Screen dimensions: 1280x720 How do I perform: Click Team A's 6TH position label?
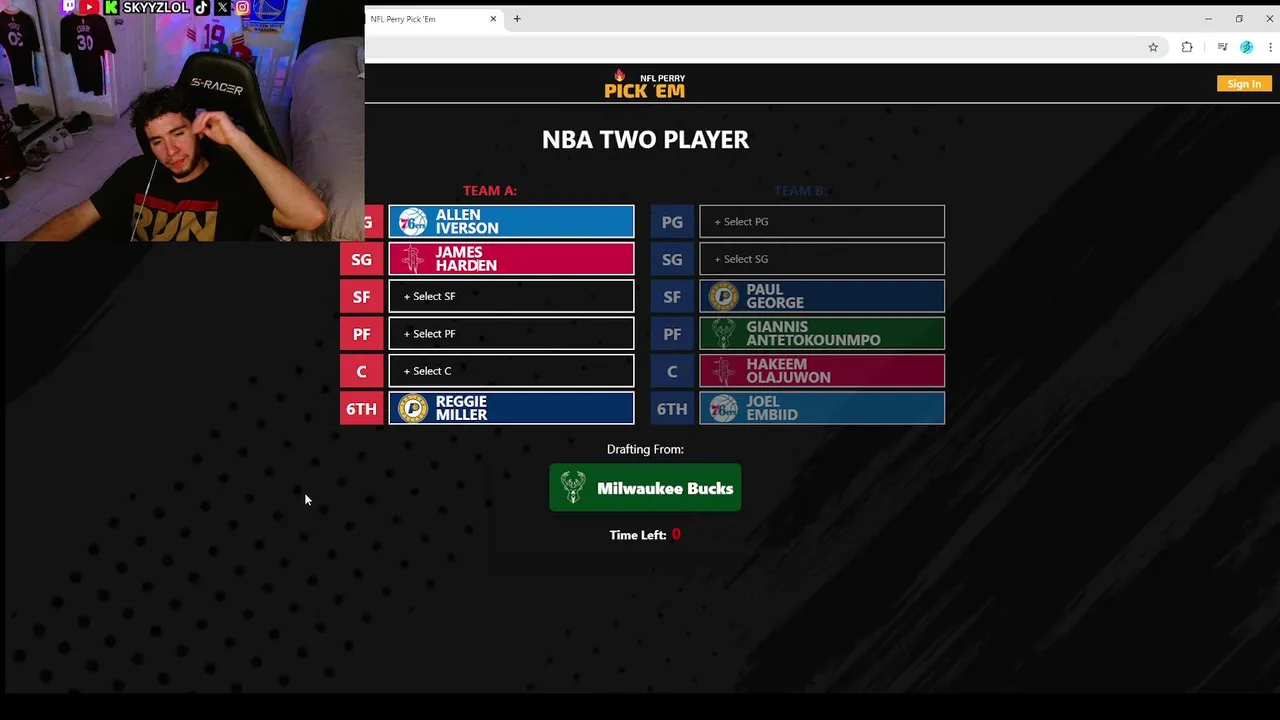(x=362, y=408)
